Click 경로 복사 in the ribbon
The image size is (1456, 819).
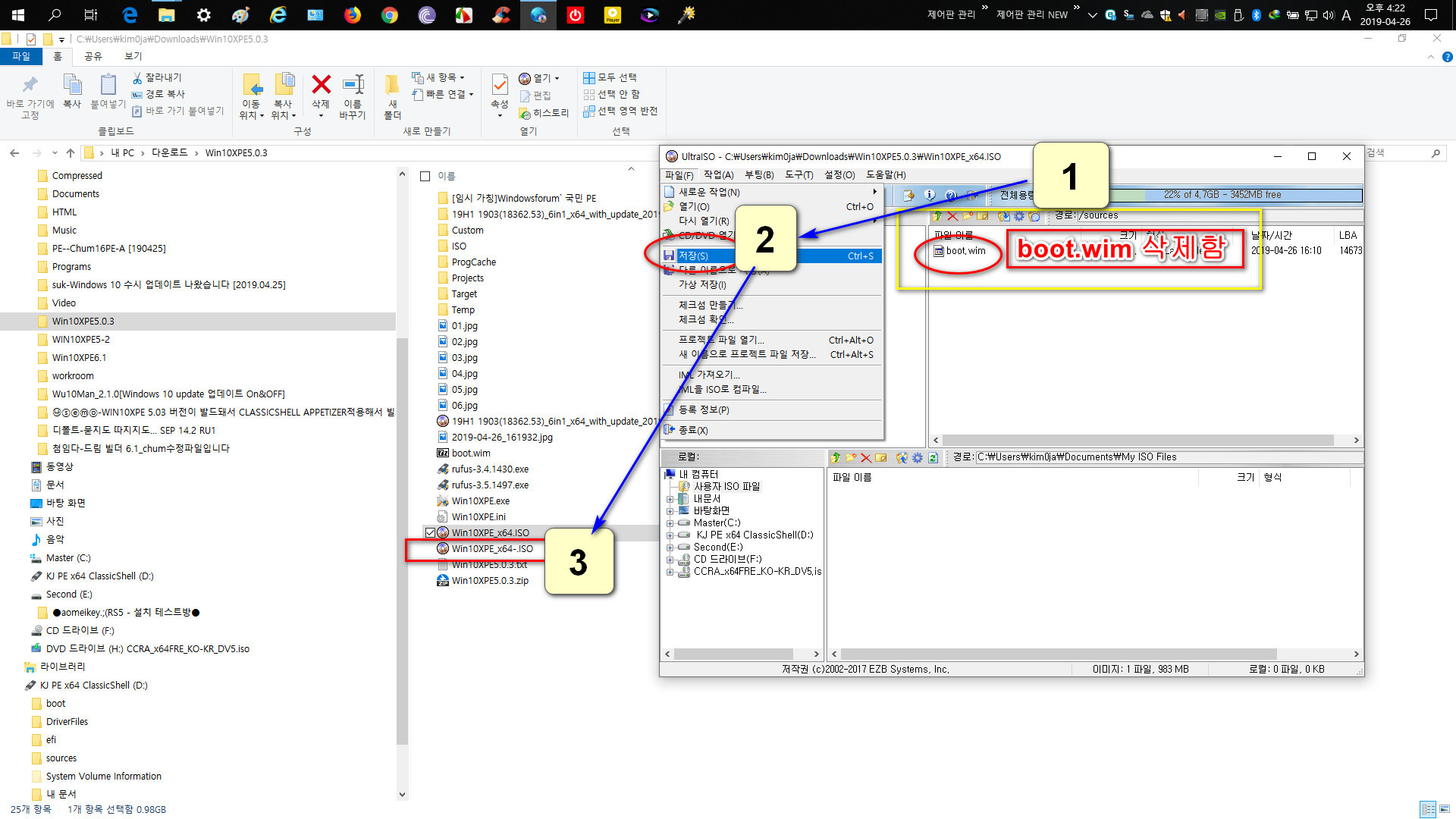click(x=158, y=94)
